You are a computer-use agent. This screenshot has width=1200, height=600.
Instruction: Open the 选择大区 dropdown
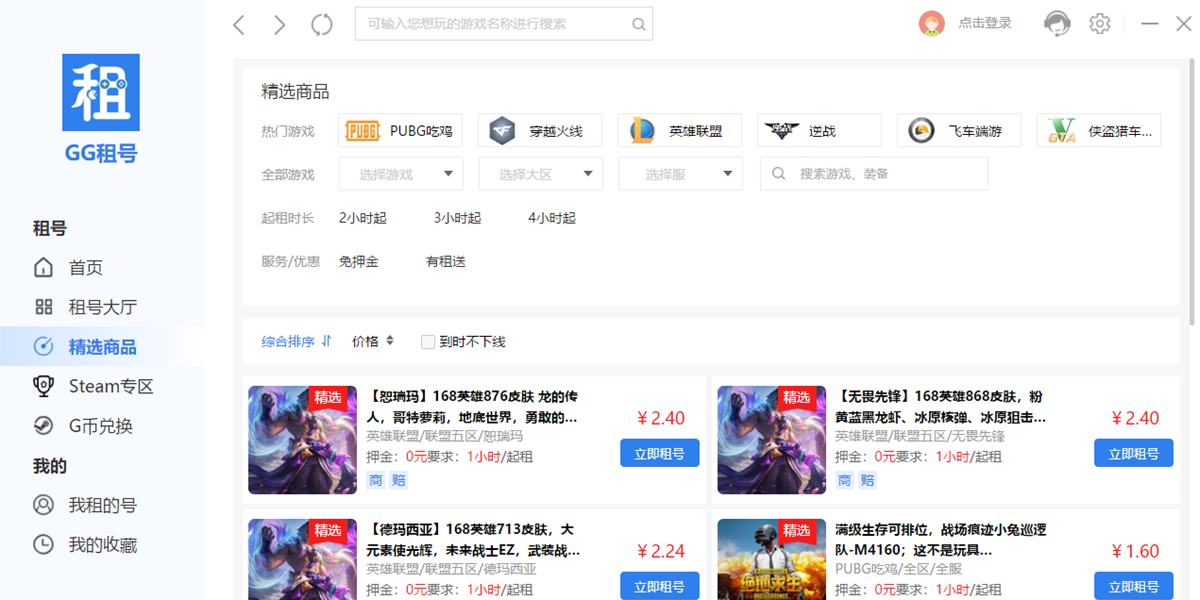(x=540, y=174)
